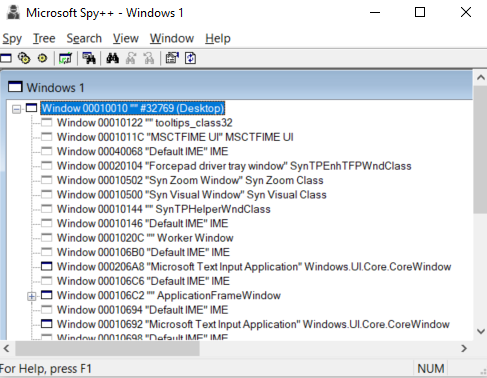Image resolution: width=487 pixels, height=378 pixels.
Task: Click the vertical scrollbar up arrow
Action: [480, 77]
